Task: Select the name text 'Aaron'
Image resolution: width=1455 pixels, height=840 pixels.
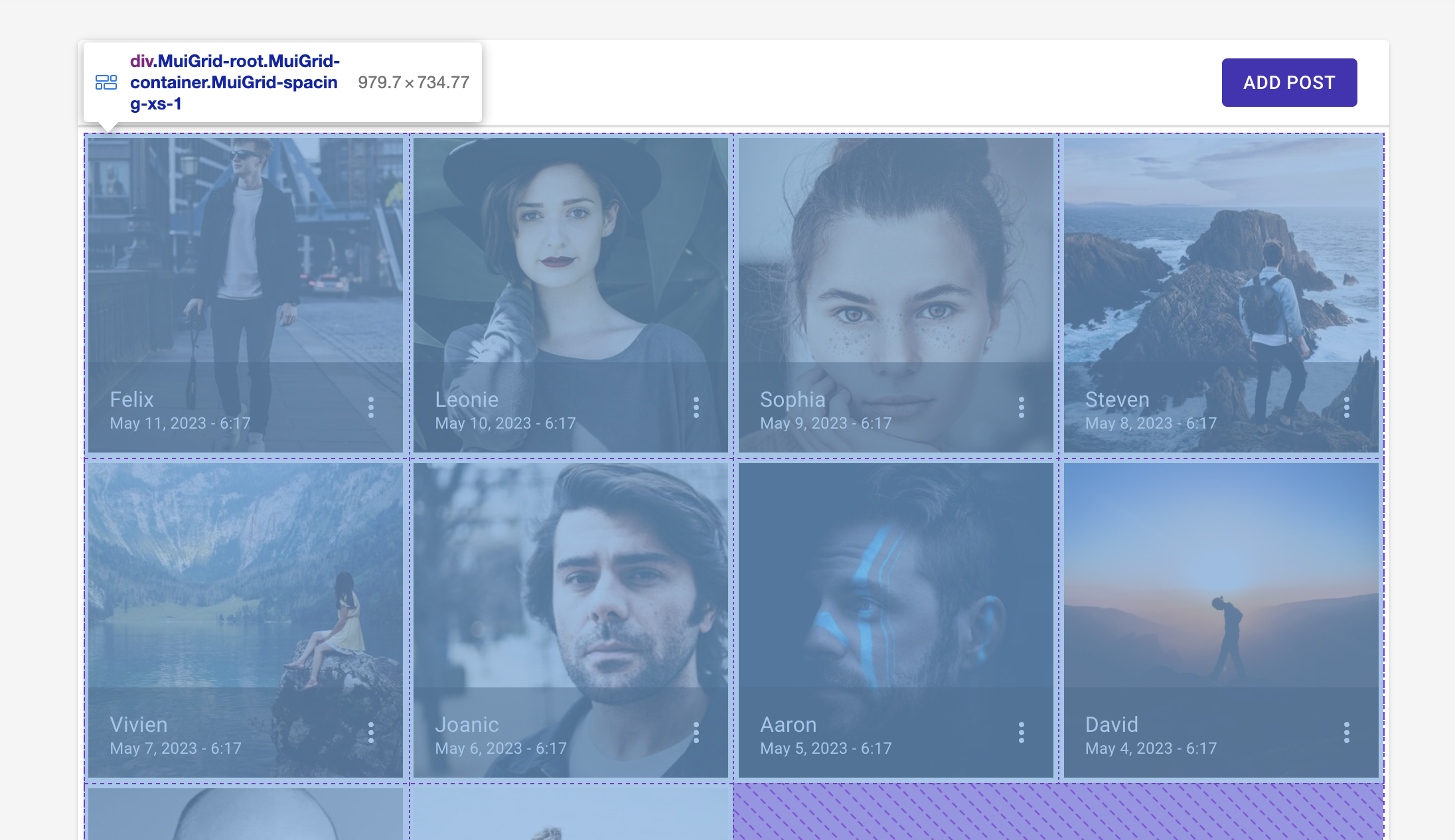Action: pyautogui.click(x=788, y=725)
